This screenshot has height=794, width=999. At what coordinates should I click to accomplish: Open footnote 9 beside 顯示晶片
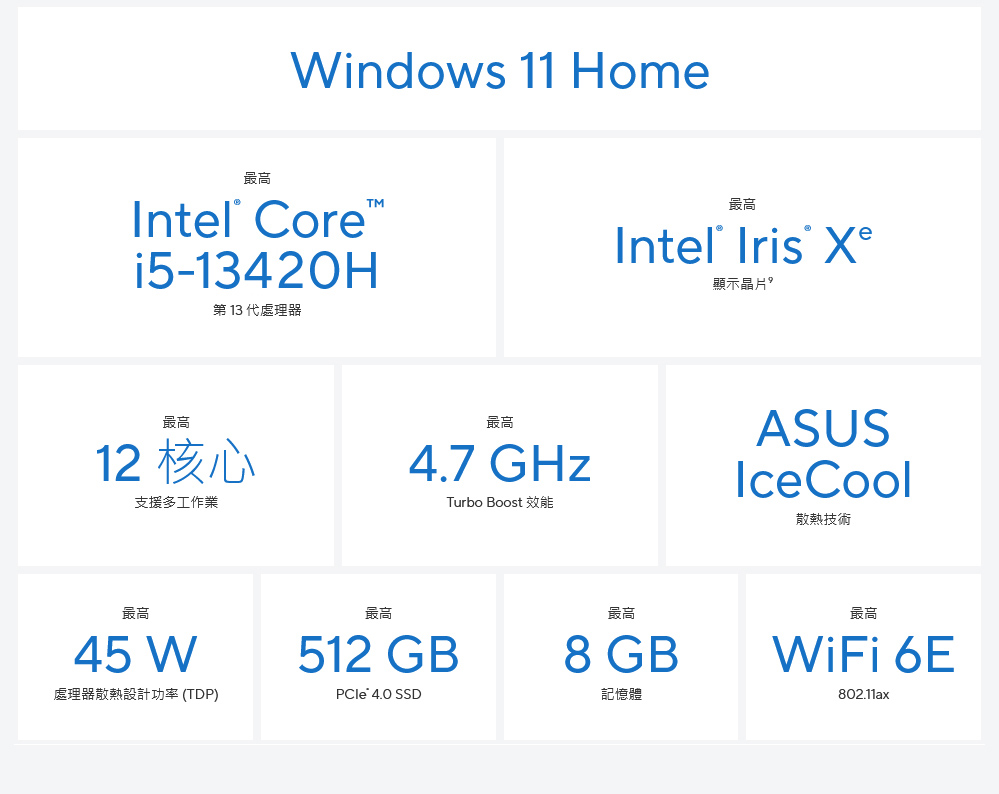[x=771, y=280]
